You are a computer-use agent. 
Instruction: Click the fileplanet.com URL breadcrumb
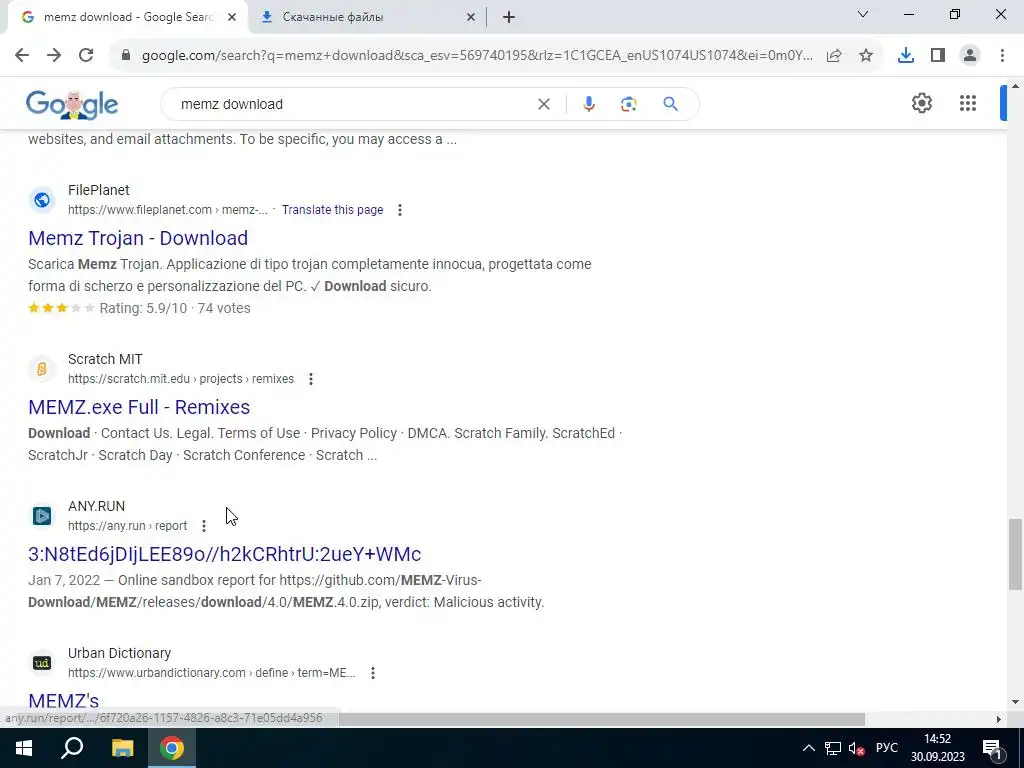pyautogui.click(x=168, y=210)
